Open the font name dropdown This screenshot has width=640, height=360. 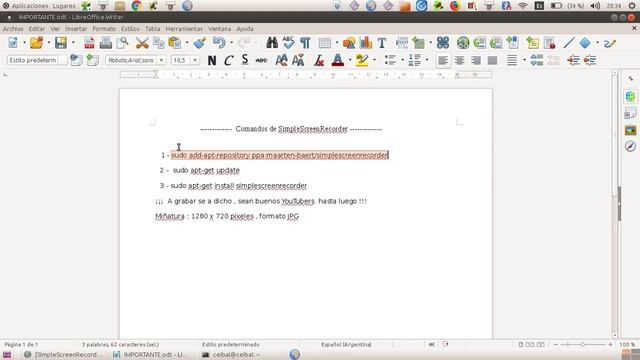162,60
